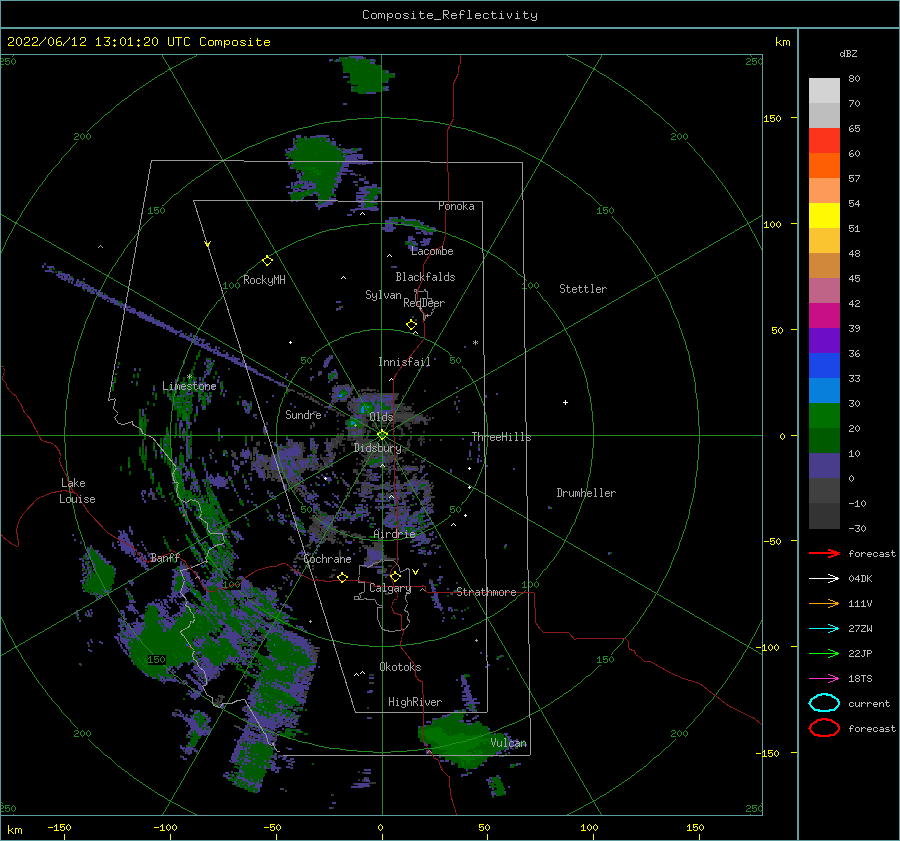Screen dimensions: 900x841
Task: Click the Composite_Reflectivity title text
Action: (450, 15)
